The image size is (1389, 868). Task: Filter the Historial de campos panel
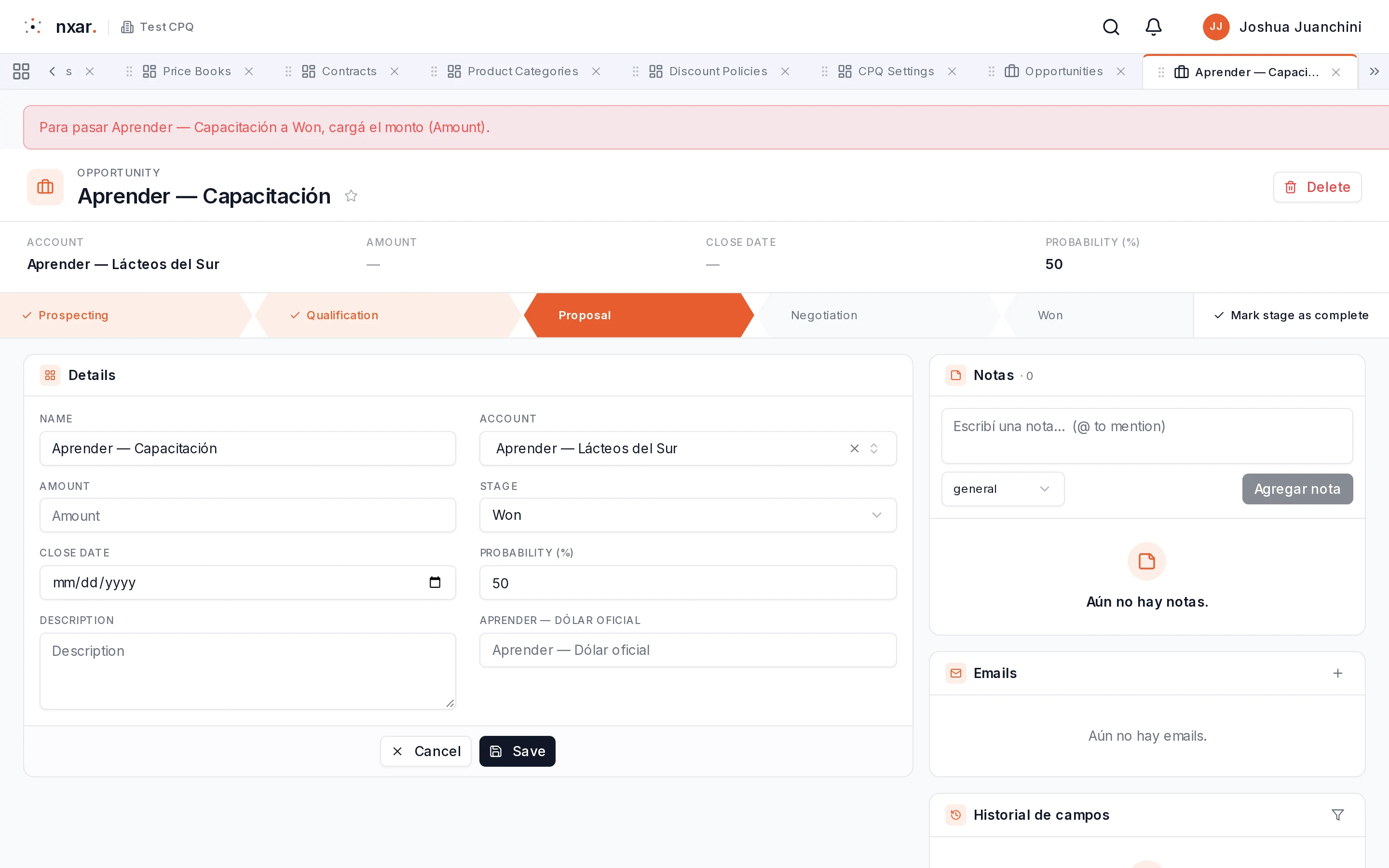(x=1338, y=814)
